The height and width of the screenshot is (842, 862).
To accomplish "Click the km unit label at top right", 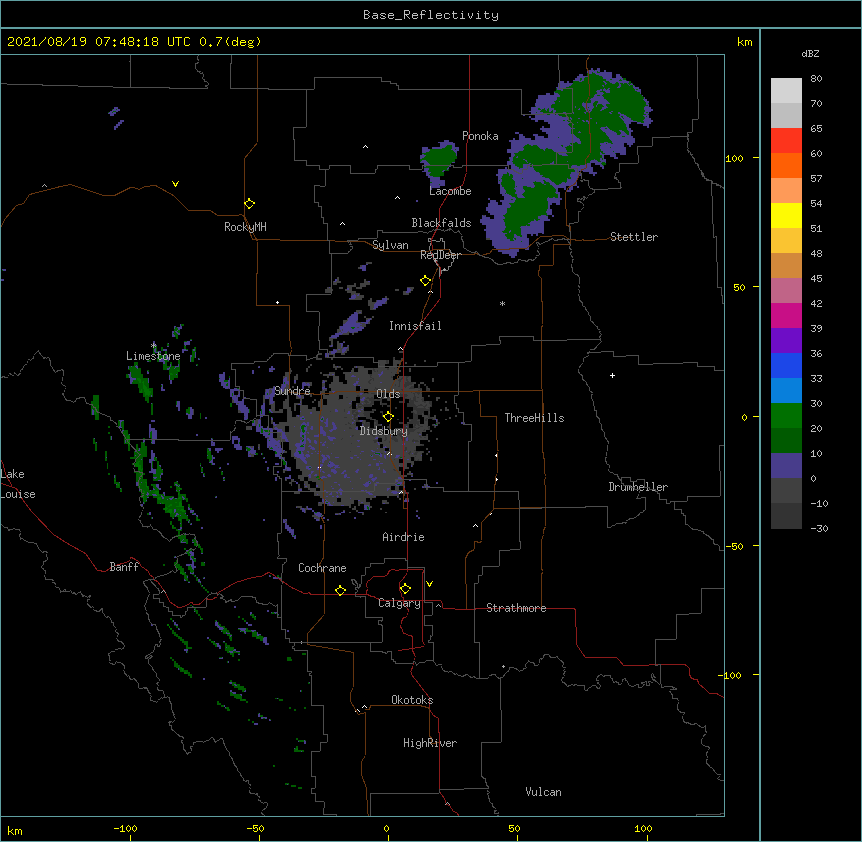I will [x=744, y=42].
